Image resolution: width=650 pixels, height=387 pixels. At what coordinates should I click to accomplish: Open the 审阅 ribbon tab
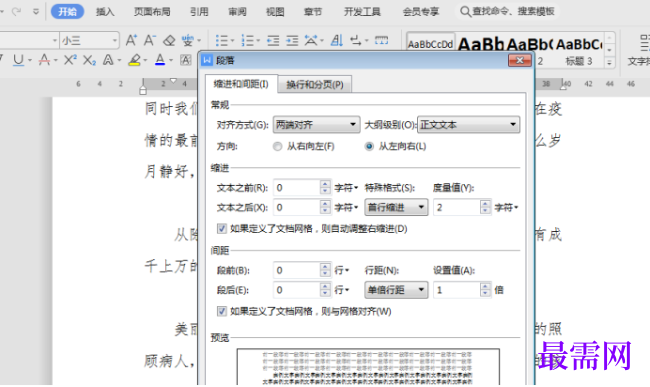click(237, 12)
